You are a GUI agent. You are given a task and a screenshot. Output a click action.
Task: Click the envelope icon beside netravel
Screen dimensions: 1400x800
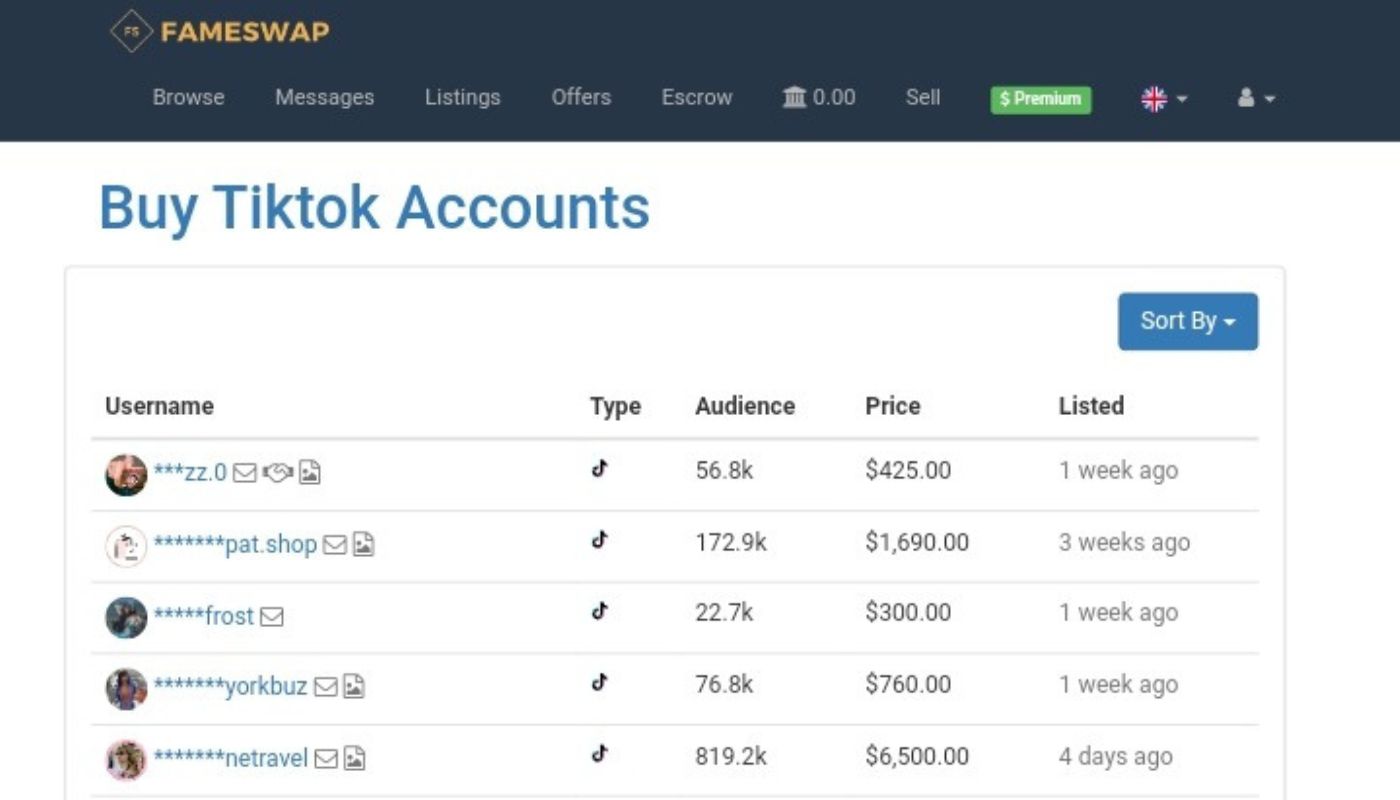(x=326, y=759)
